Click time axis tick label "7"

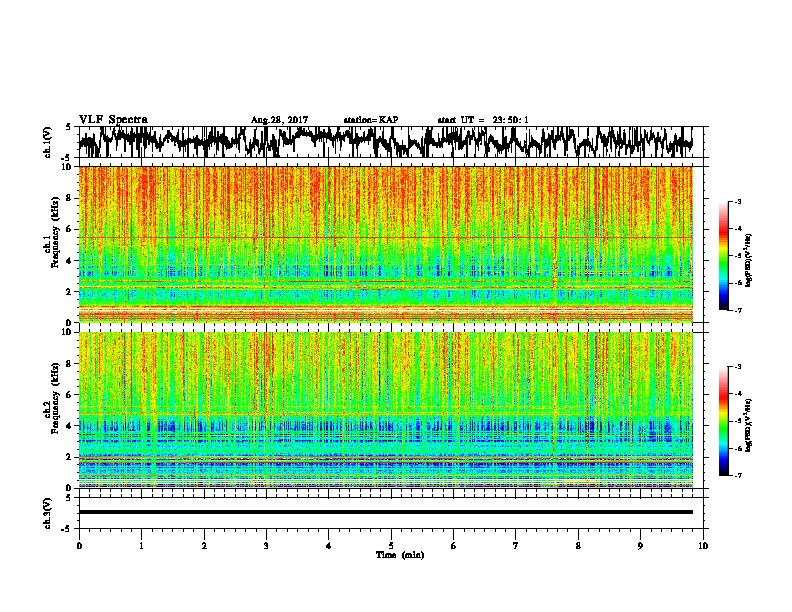pos(516,546)
